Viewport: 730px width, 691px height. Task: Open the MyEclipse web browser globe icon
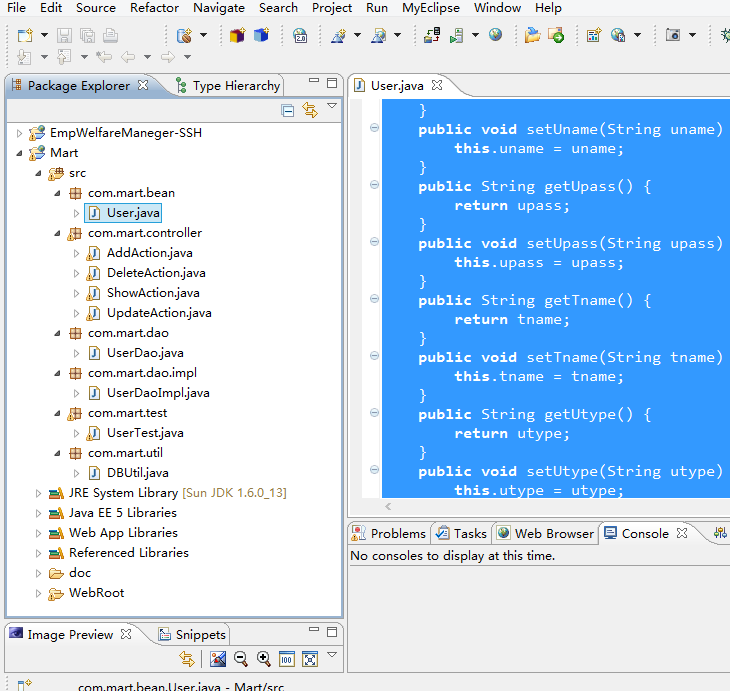pyautogui.click(x=495, y=34)
